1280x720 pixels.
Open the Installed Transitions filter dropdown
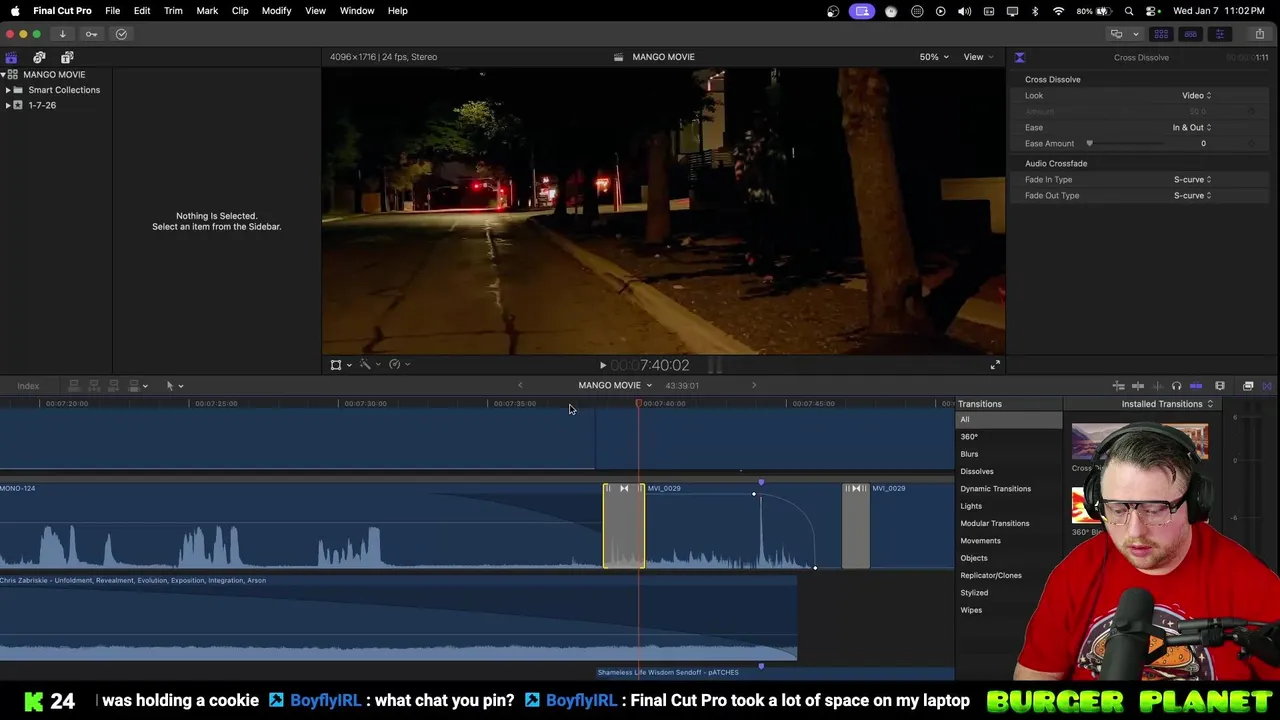1167,404
